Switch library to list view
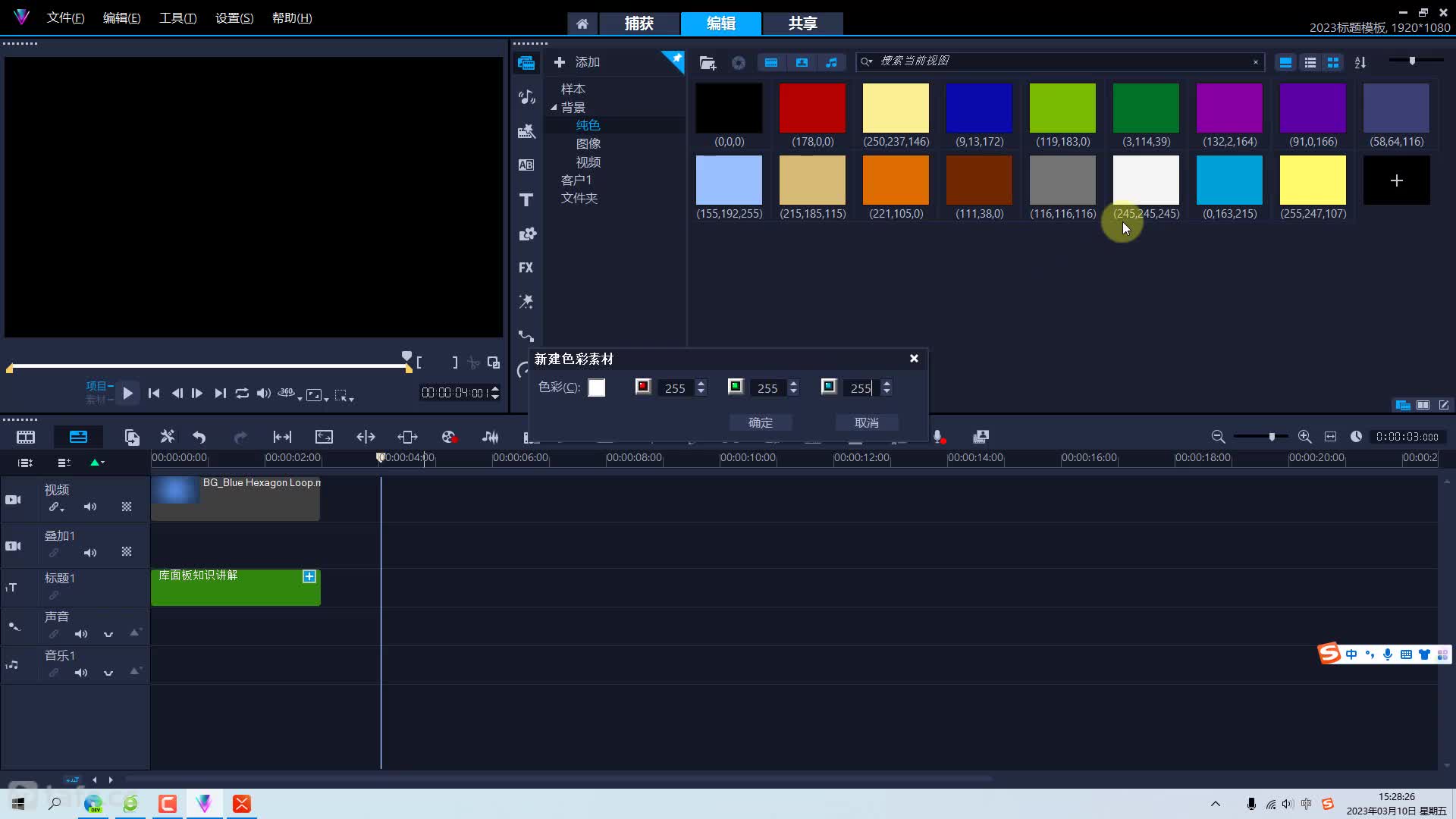The height and width of the screenshot is (819, 1456). tap(1310, 62)
